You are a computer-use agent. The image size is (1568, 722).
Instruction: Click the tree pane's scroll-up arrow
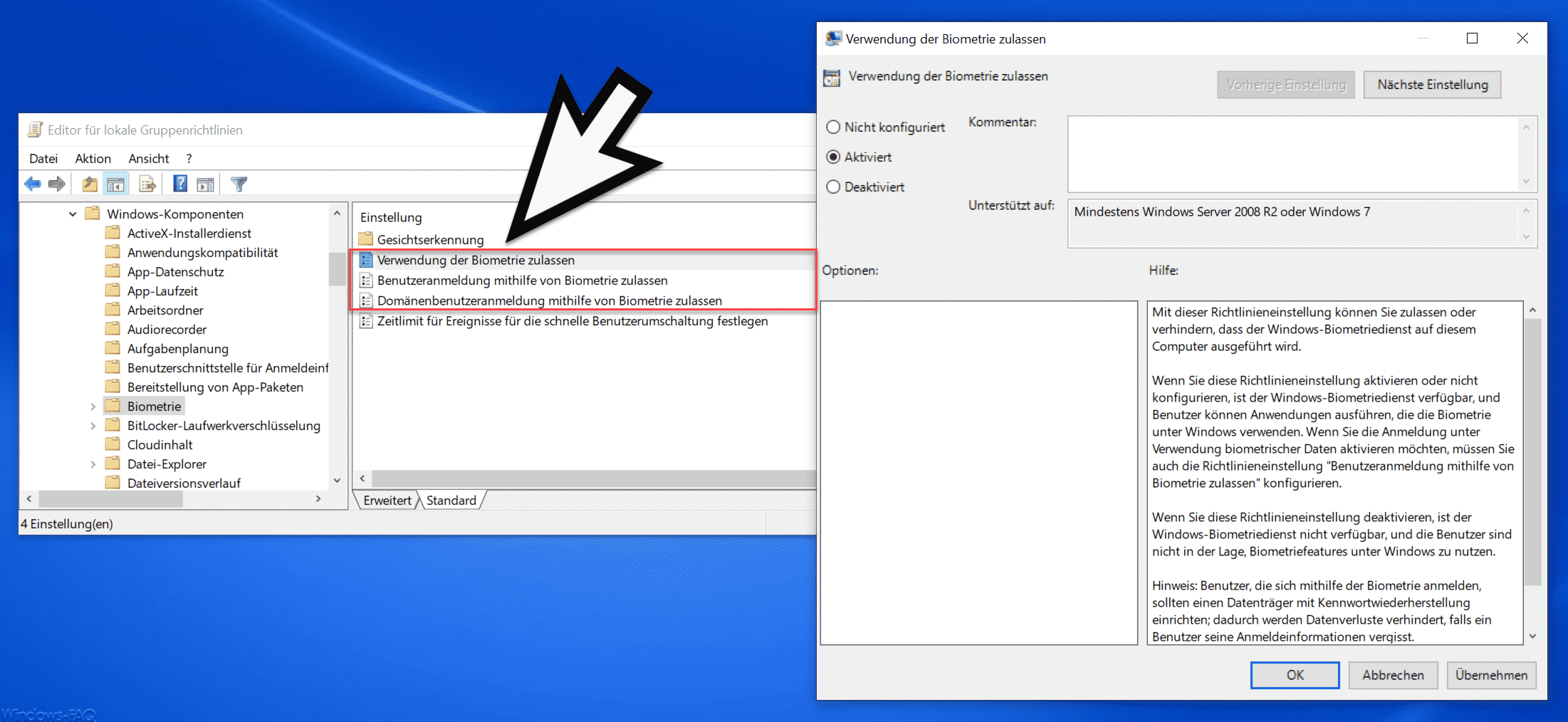[x=337, y=213]
